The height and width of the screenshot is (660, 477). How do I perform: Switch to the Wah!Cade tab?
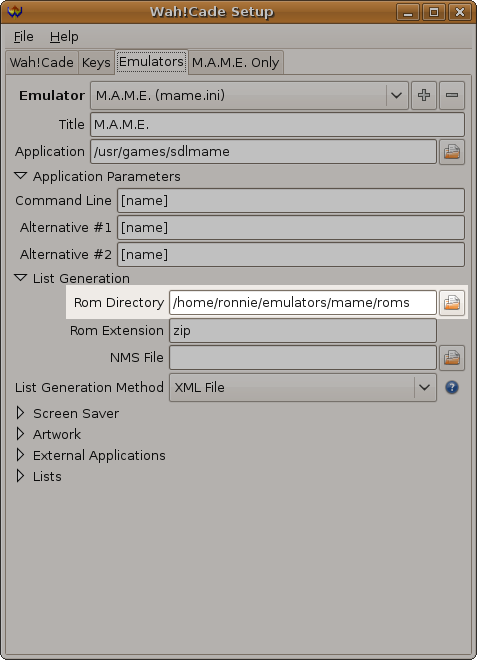42,62
